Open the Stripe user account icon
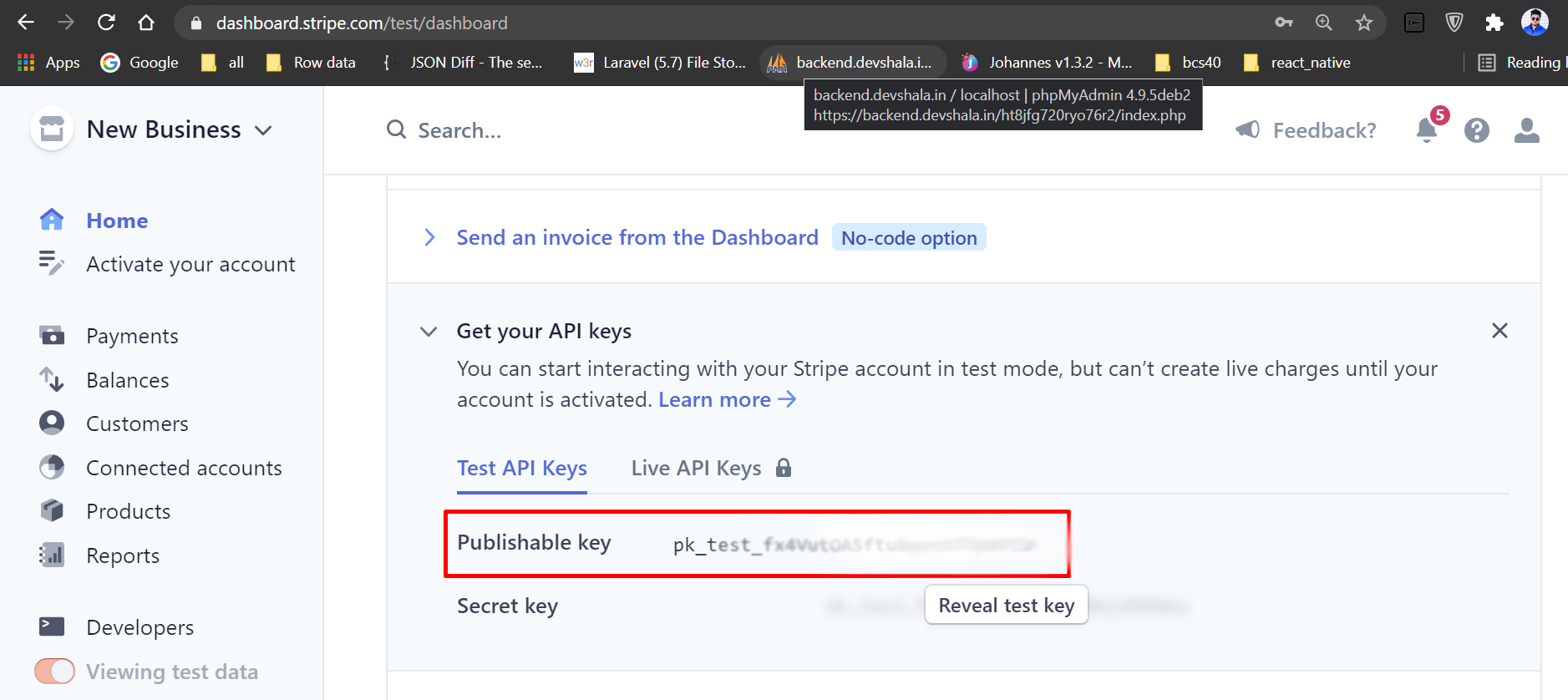1568x700 pixels. (1527, 130)
